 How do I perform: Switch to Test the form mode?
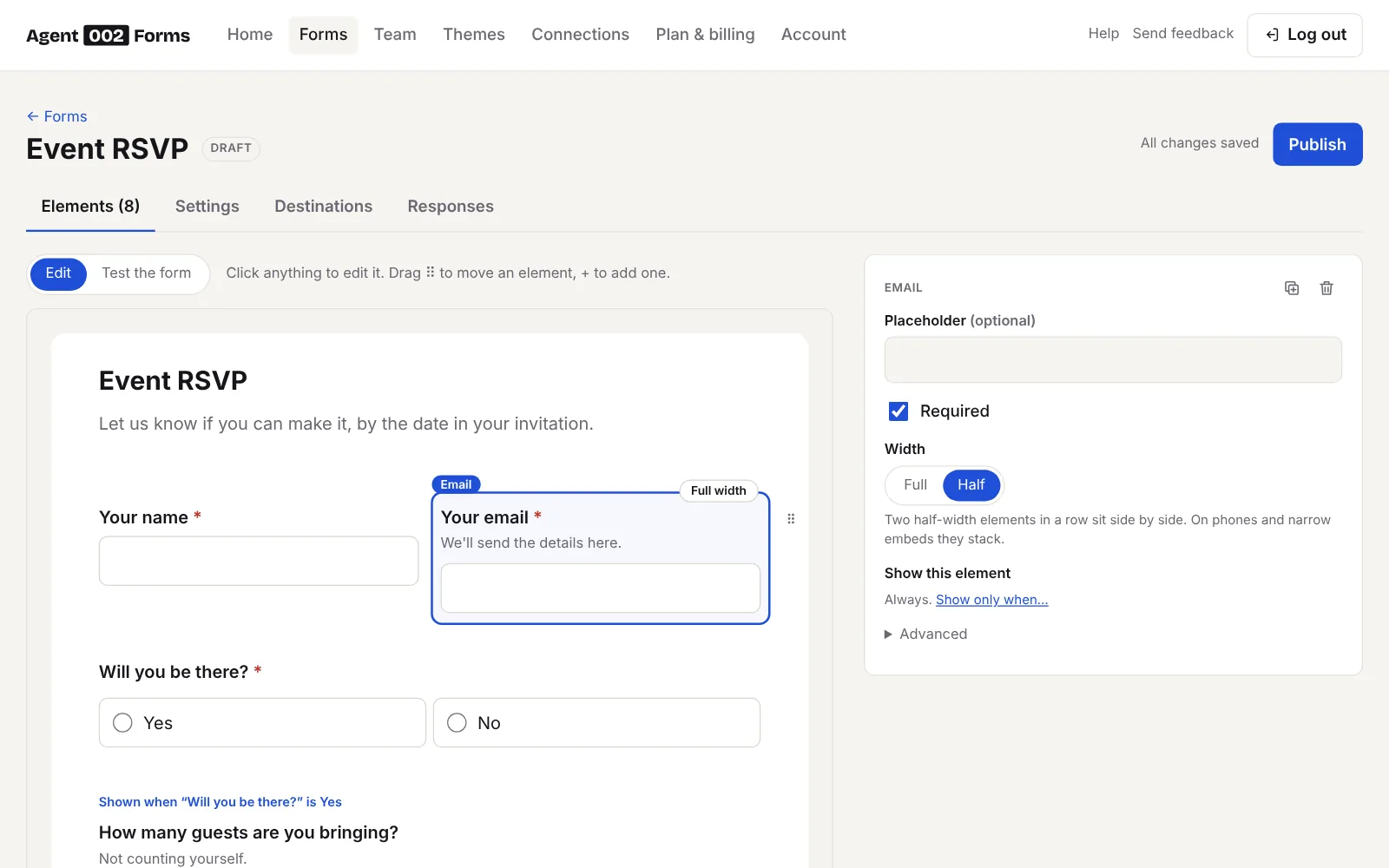pos(147,273)
